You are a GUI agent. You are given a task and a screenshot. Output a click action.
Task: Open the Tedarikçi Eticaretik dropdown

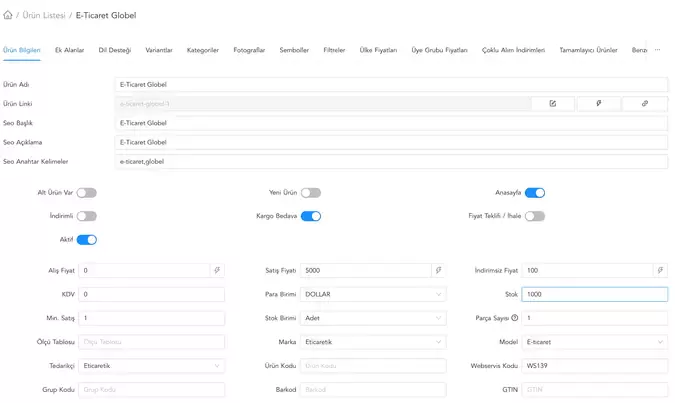(152, 366)
